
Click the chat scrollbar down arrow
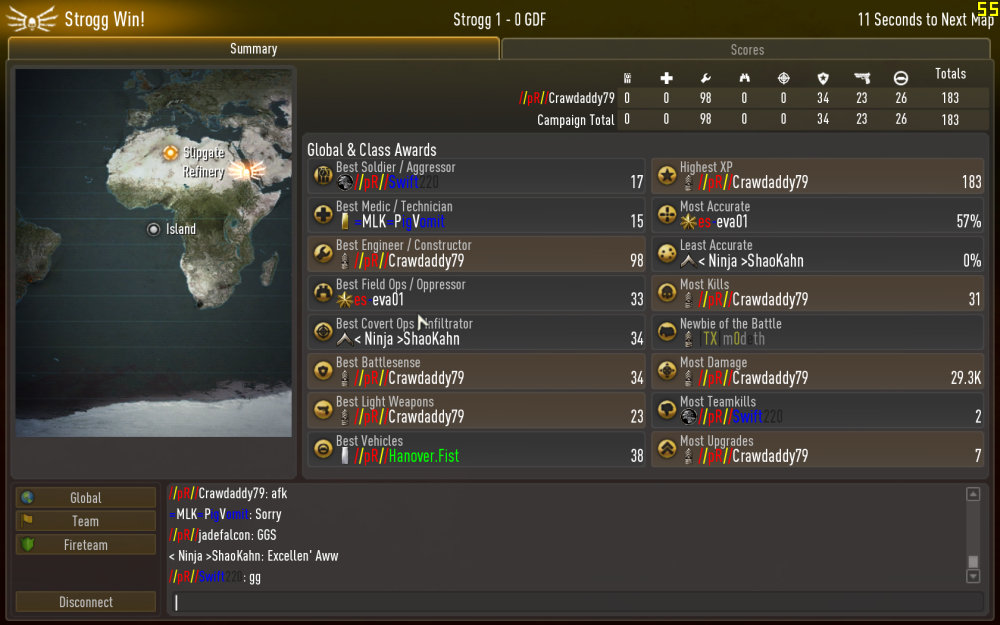click(973, 577)
